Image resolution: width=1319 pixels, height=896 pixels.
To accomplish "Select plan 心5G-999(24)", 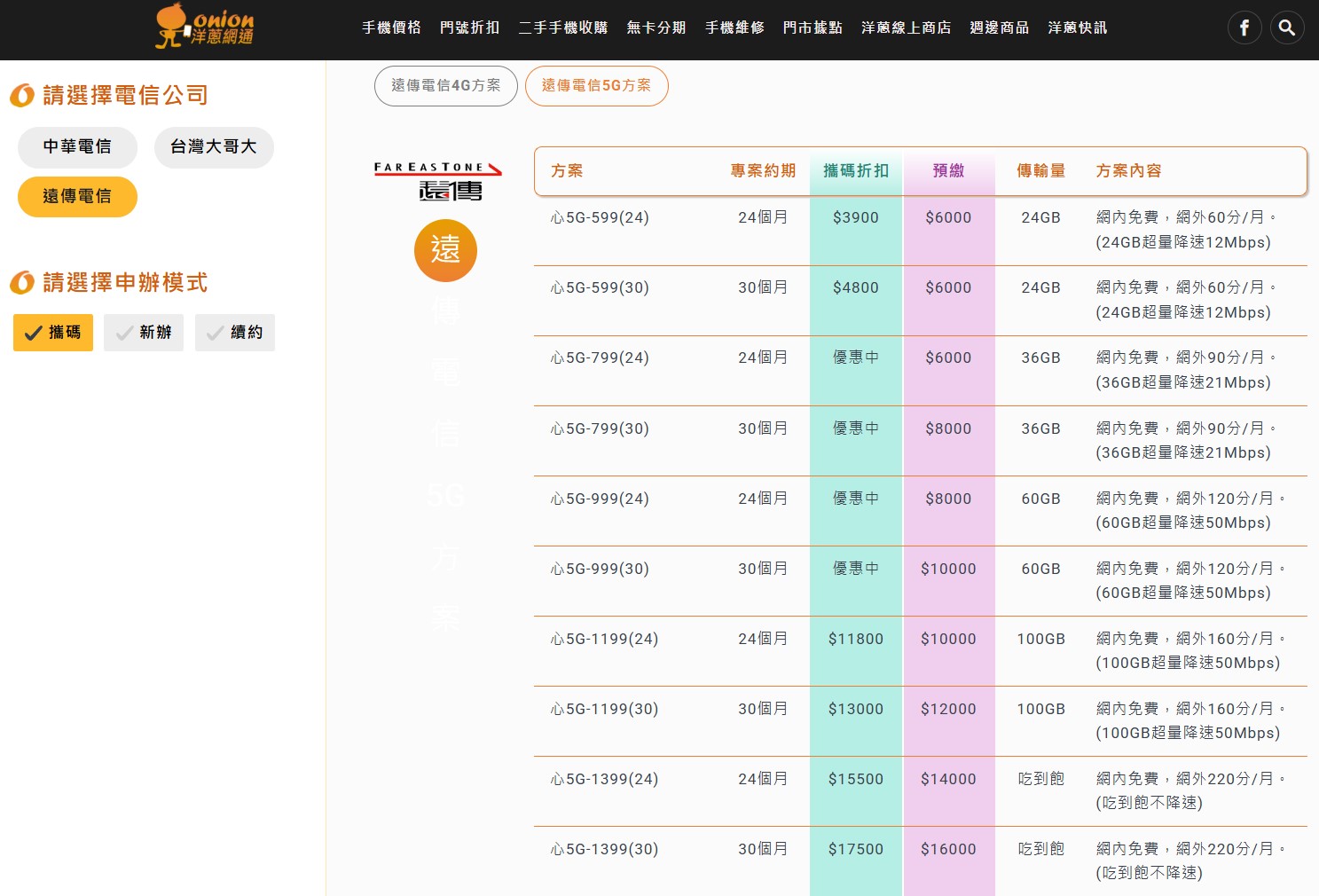I will [x=600, y=499].
